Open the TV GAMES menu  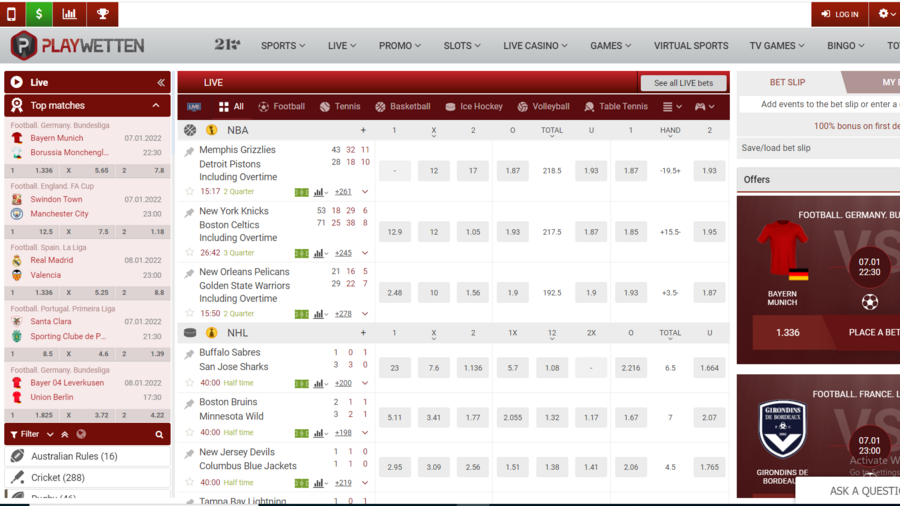pyautogui.click(x=777, y=45)
